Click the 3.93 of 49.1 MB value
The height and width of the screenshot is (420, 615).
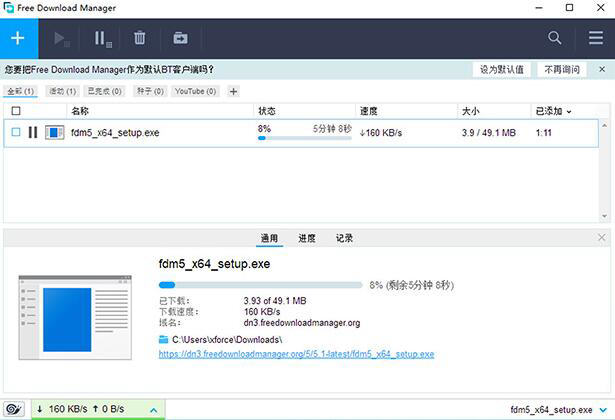(x=275, y=301)
